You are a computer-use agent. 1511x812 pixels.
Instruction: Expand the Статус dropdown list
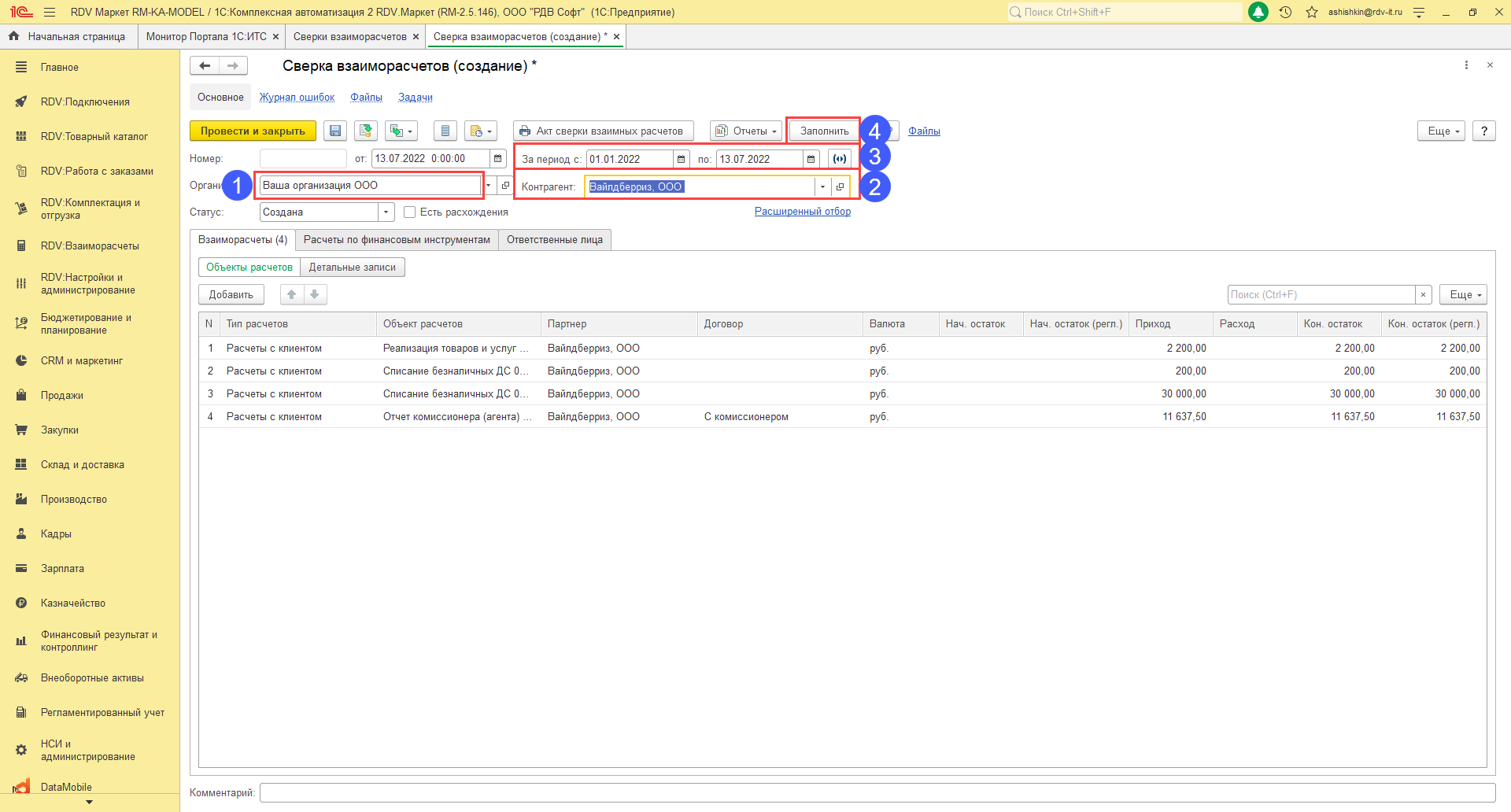pos(386,212)
